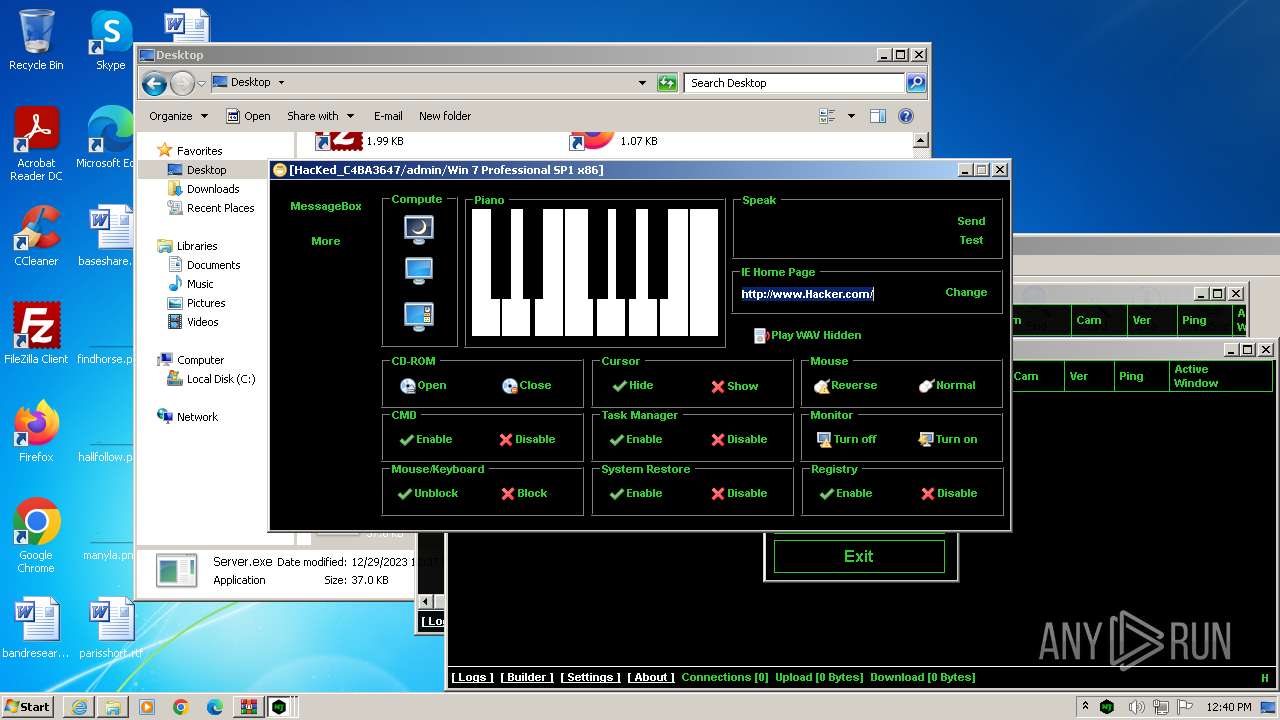
Task: Open the address bar history dropdown
Action: pos(643,83)
